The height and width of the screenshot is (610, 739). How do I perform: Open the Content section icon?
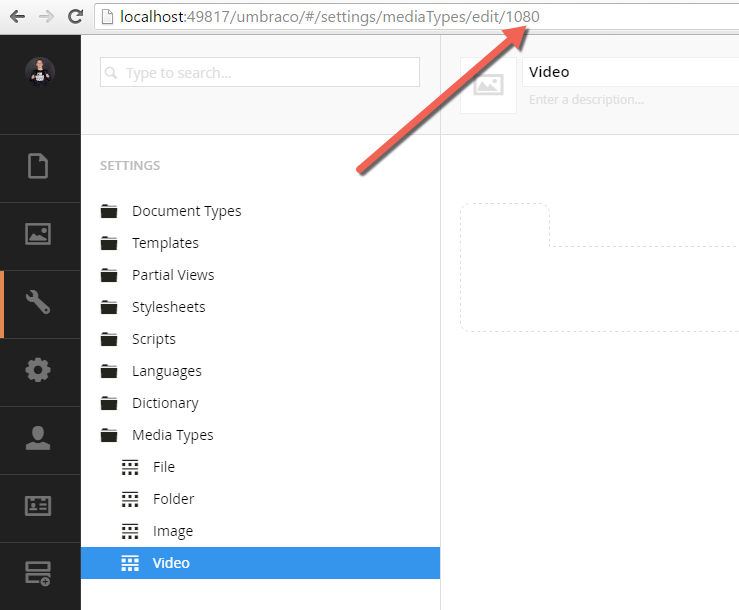pyautogui.click(x=38, y=166)
